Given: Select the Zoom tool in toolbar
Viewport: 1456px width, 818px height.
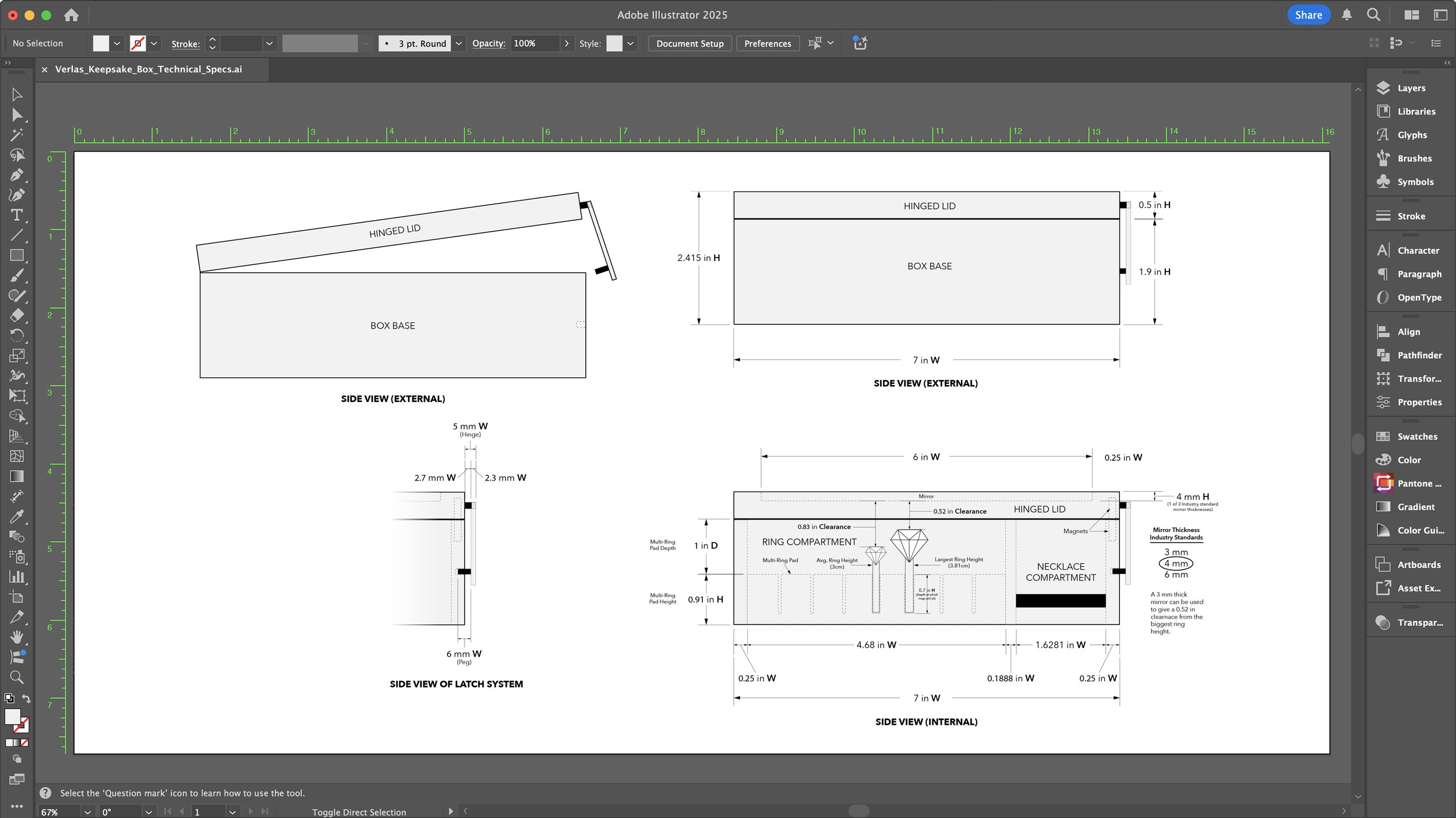Looking at the screenshot, I should 17,677.
